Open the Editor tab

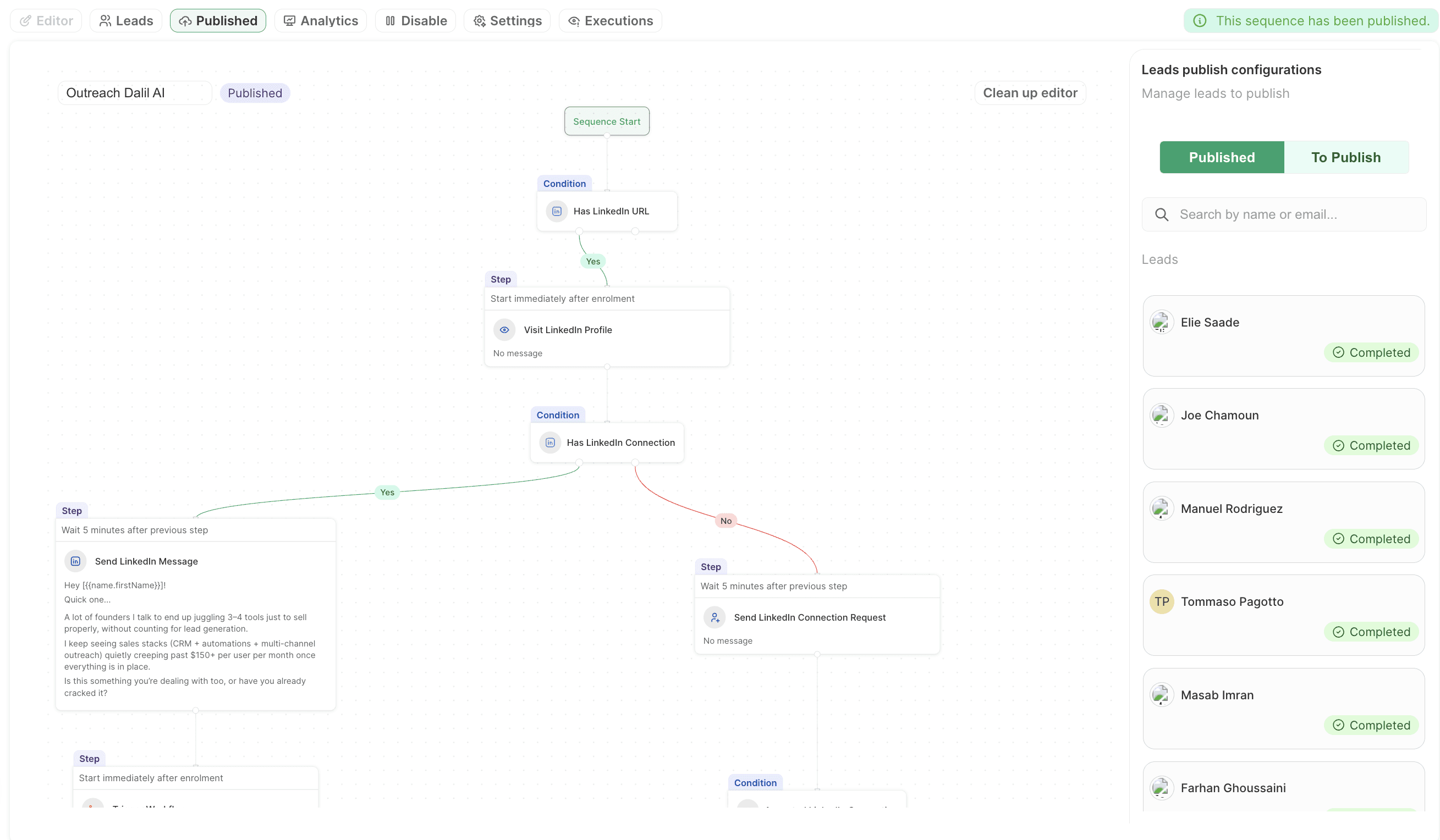(46, 20)
